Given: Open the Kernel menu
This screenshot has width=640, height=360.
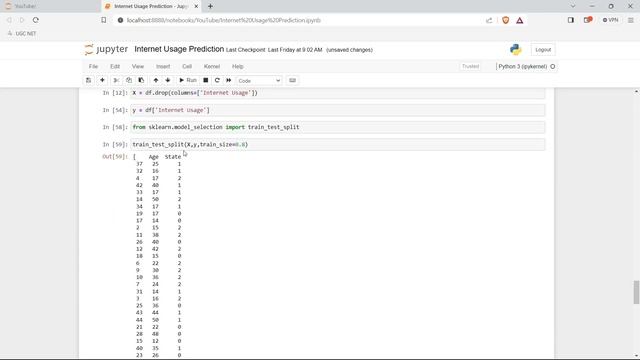Looking at the screenshot, I should click(212, 67).
